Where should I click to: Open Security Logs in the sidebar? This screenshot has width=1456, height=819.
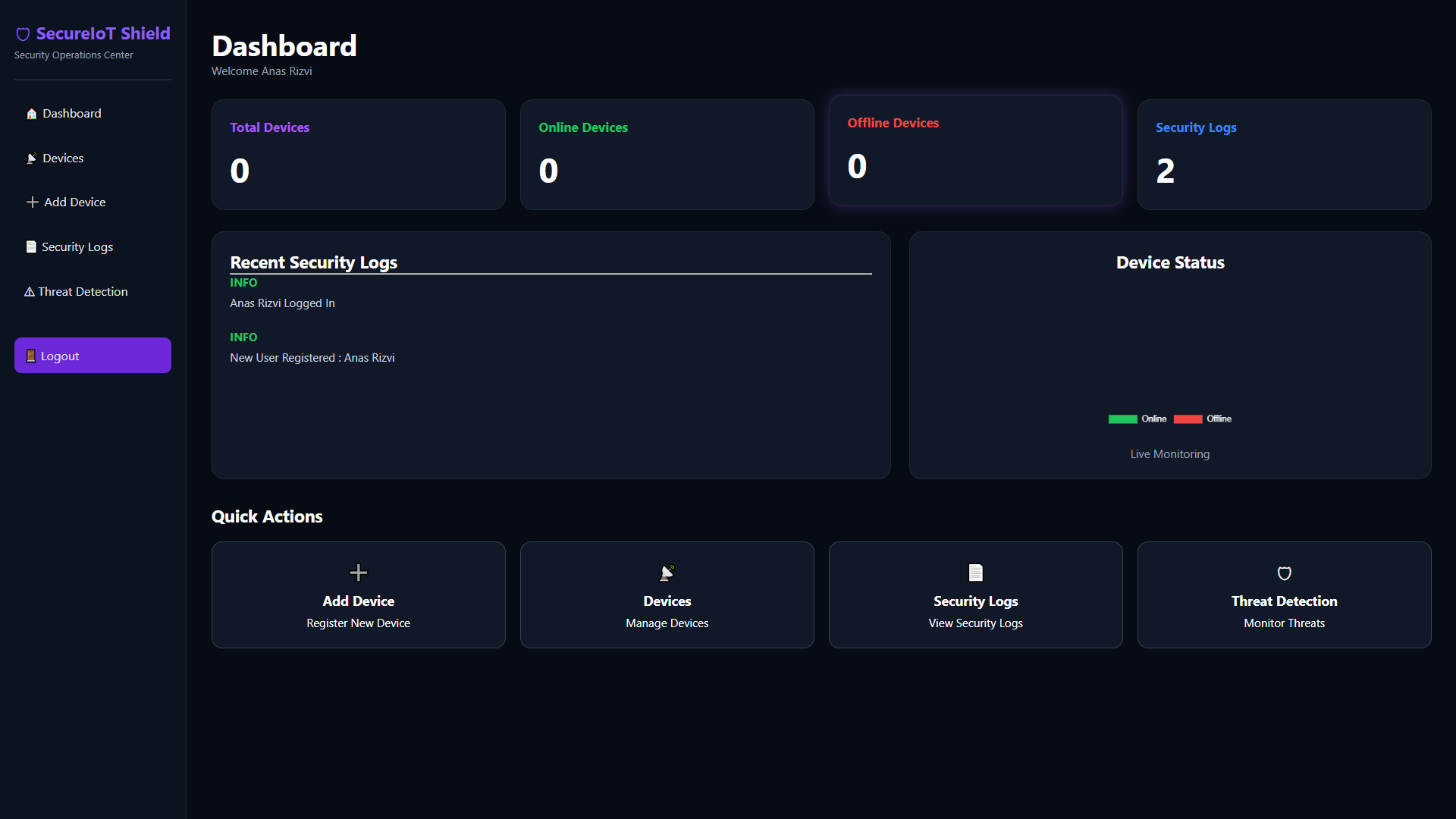click(x=93, y=247)
